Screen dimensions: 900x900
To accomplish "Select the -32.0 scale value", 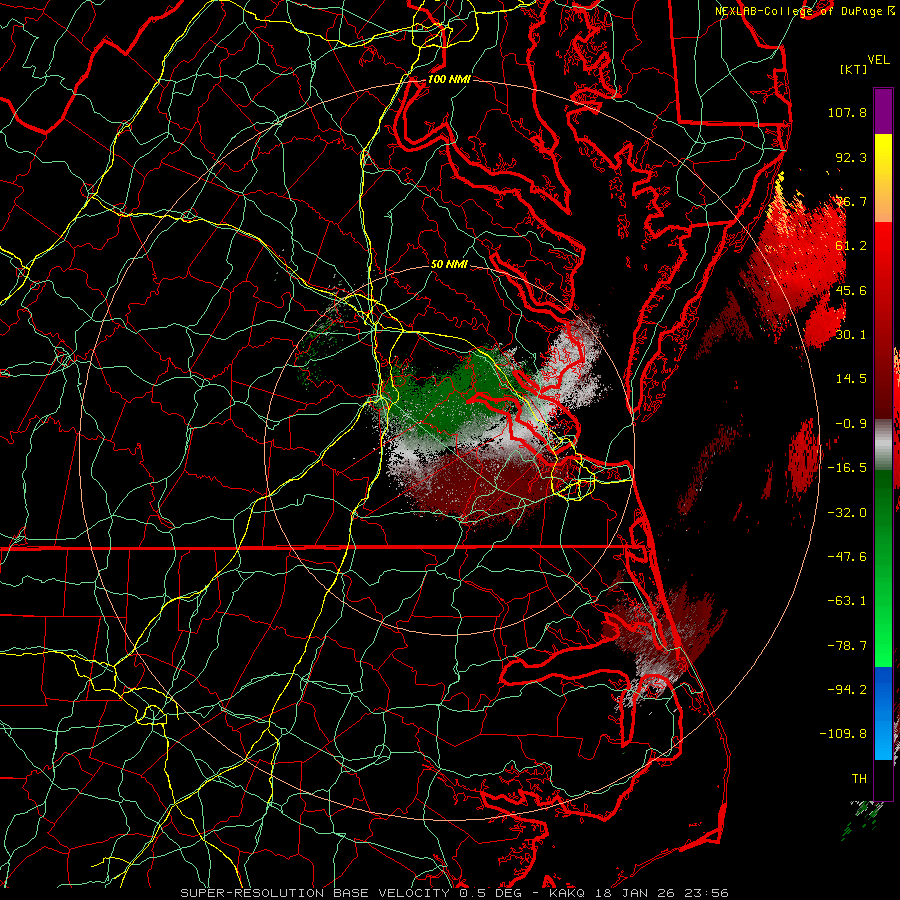I will 847,513.
